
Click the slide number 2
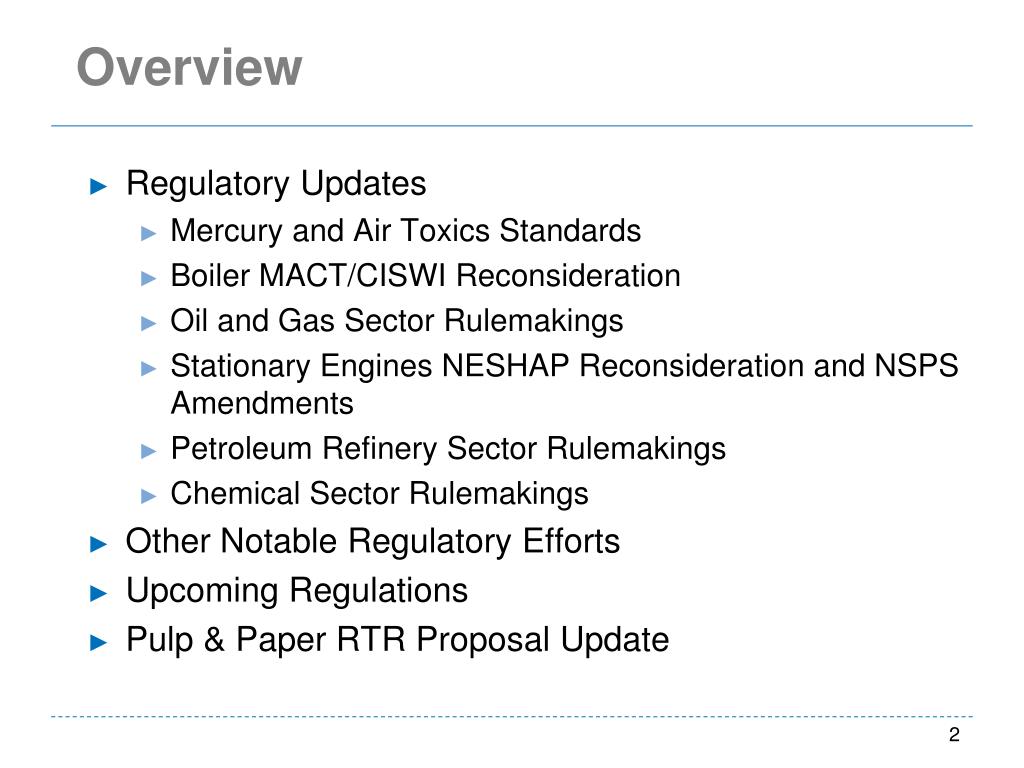coord(954,736)
